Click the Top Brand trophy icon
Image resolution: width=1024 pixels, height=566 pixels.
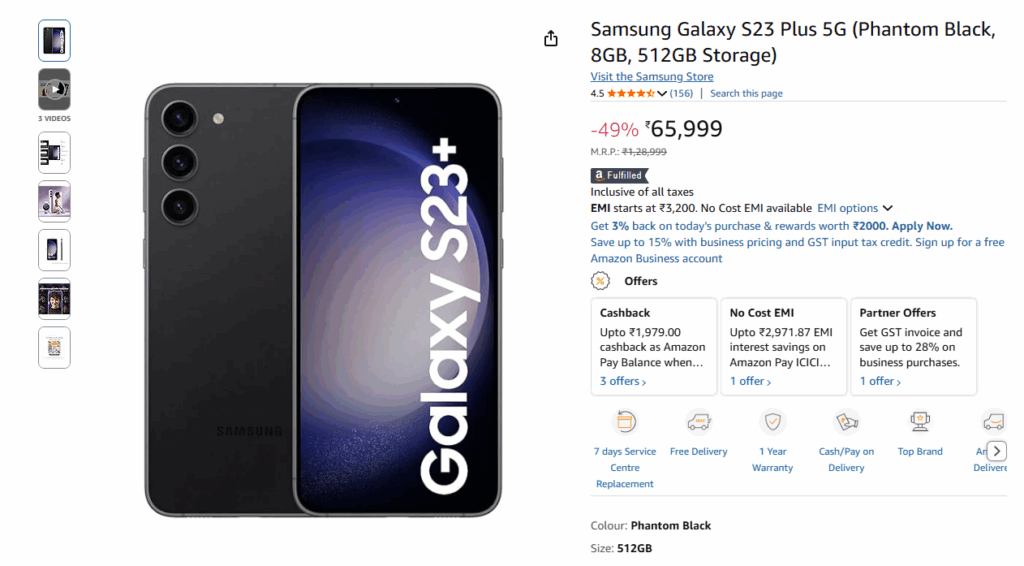click(x=920, y=422)
